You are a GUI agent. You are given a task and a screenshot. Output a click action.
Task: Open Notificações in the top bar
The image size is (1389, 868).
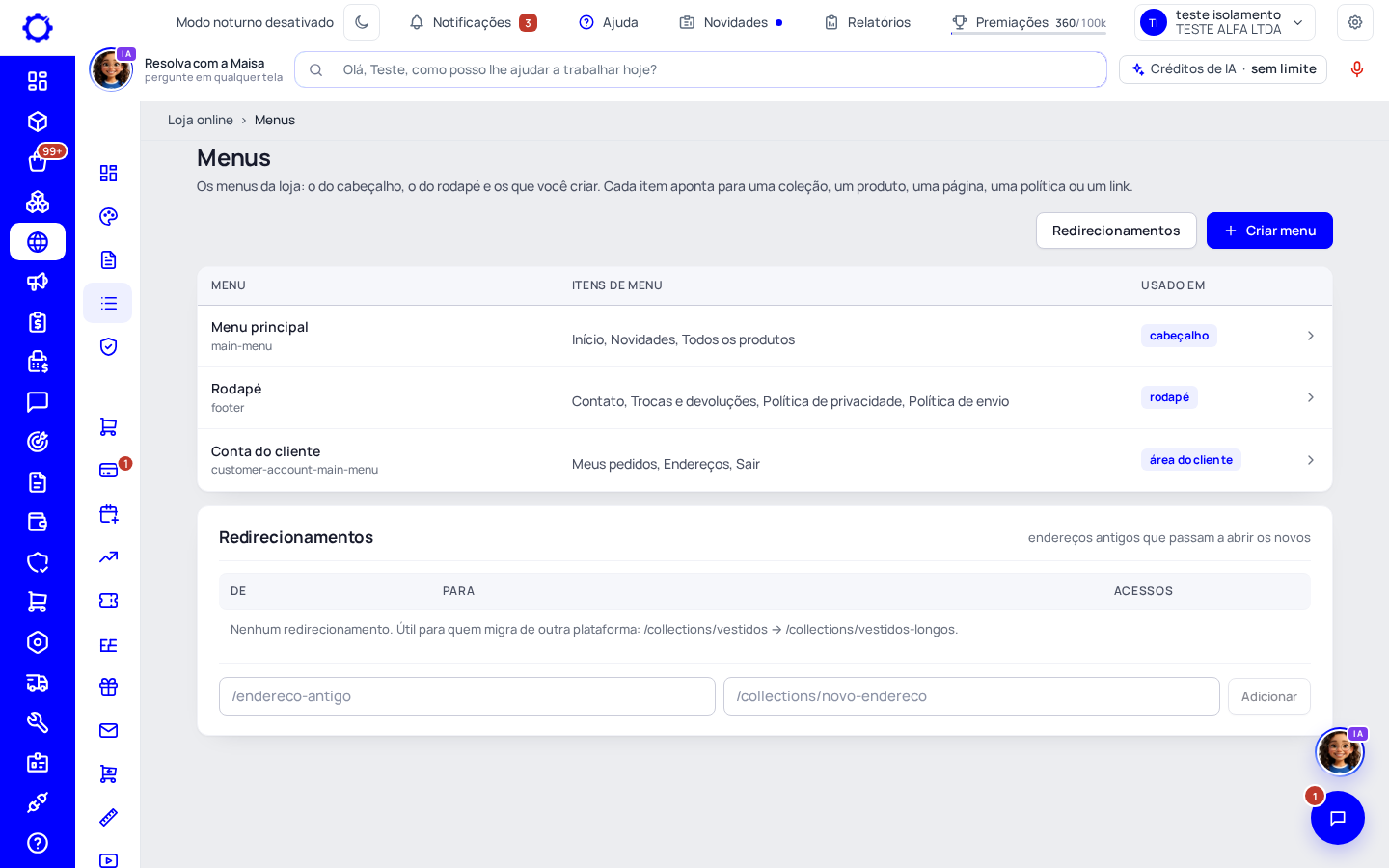[473, 22]
